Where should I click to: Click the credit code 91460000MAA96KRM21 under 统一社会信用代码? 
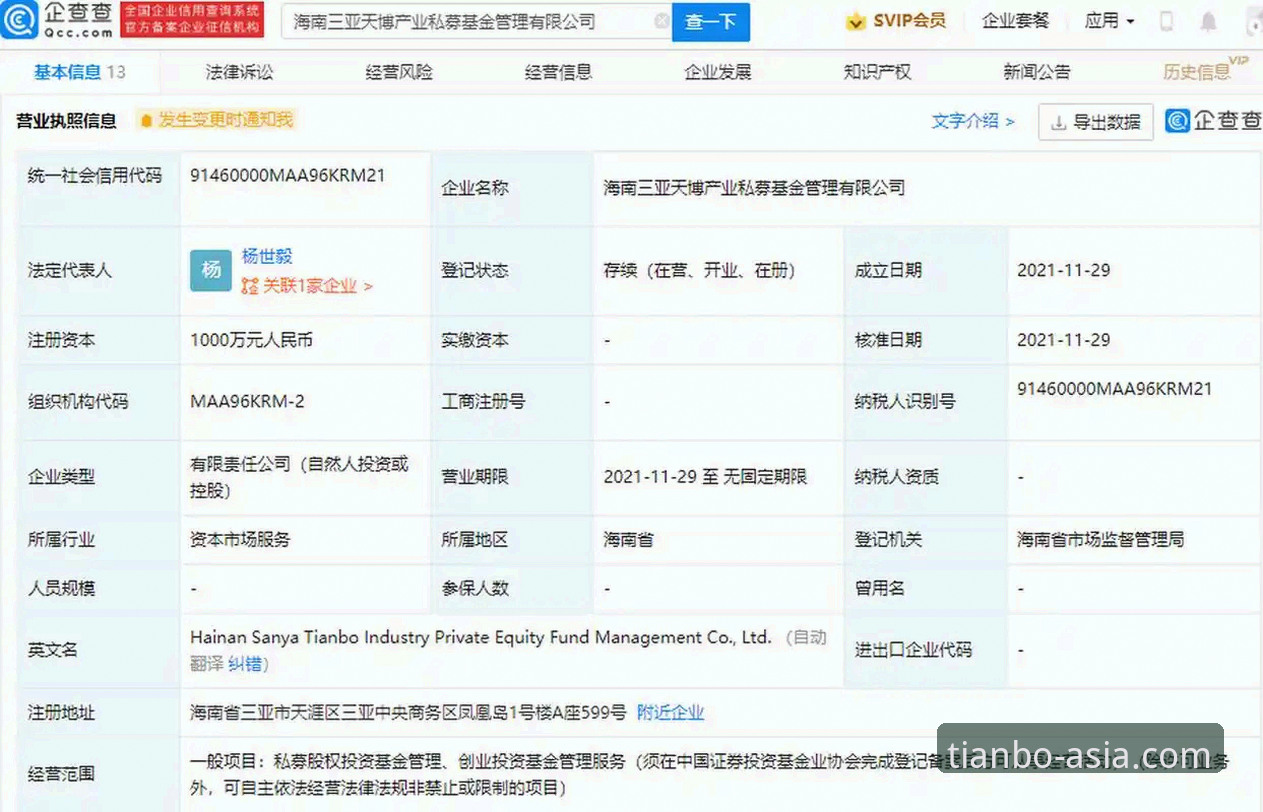click(x=288, y=176)
